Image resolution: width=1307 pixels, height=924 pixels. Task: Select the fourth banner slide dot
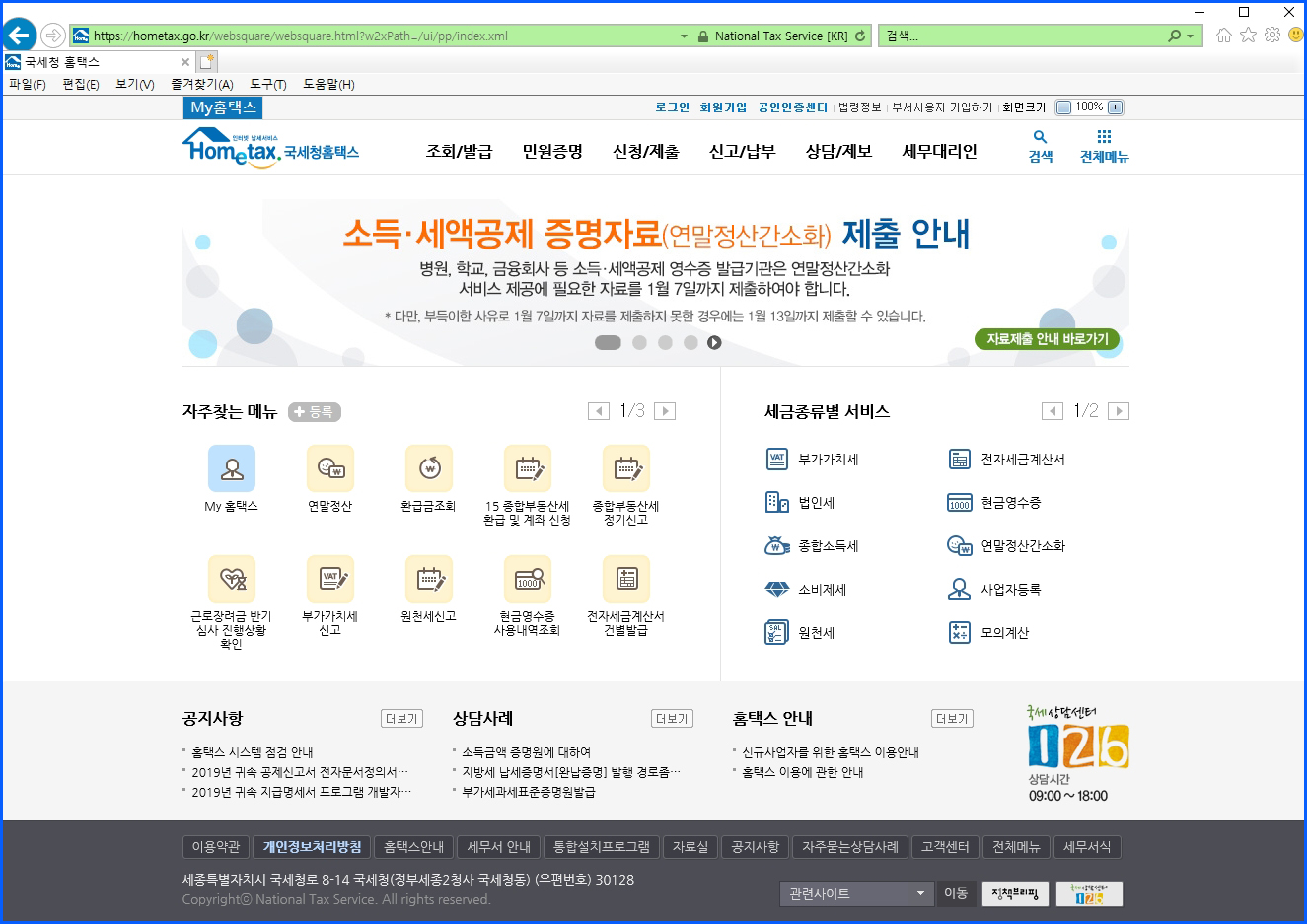click(690, 342)
